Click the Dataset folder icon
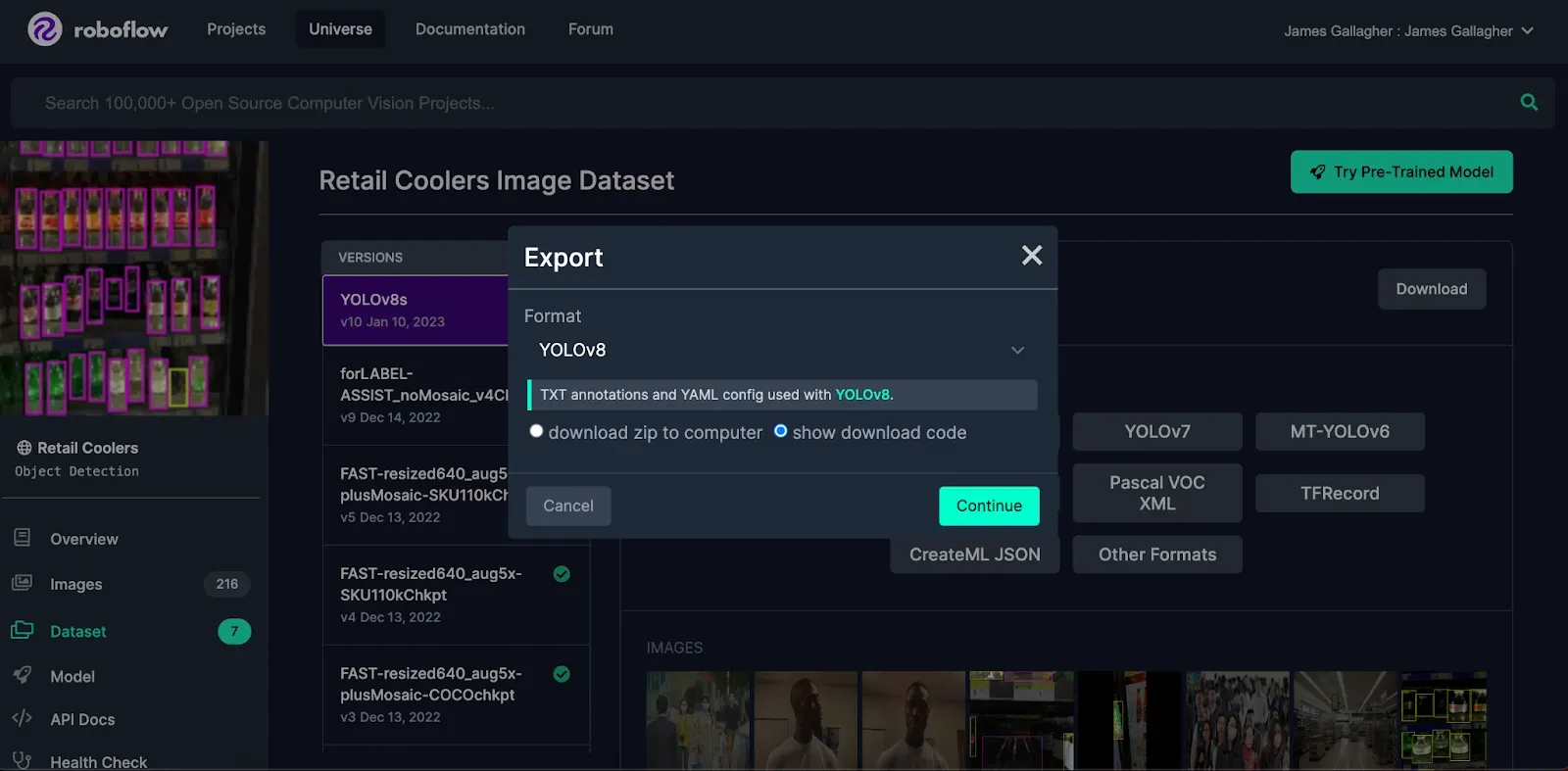 click(22, 630)
